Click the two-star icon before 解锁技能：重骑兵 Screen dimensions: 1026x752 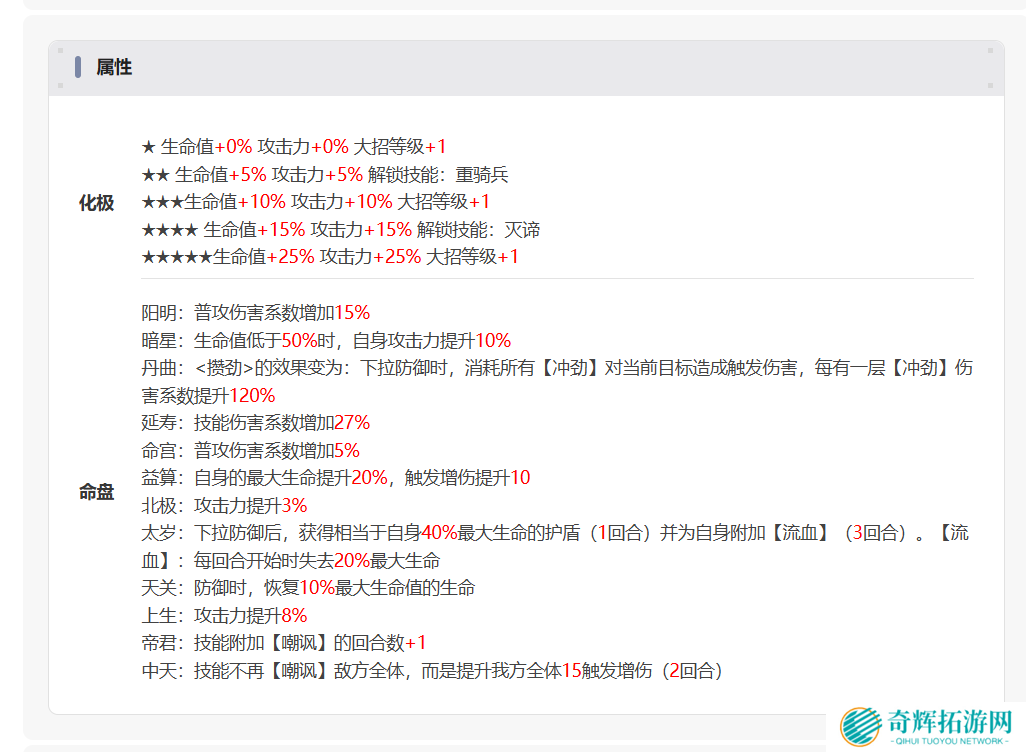tap(155, 175)
